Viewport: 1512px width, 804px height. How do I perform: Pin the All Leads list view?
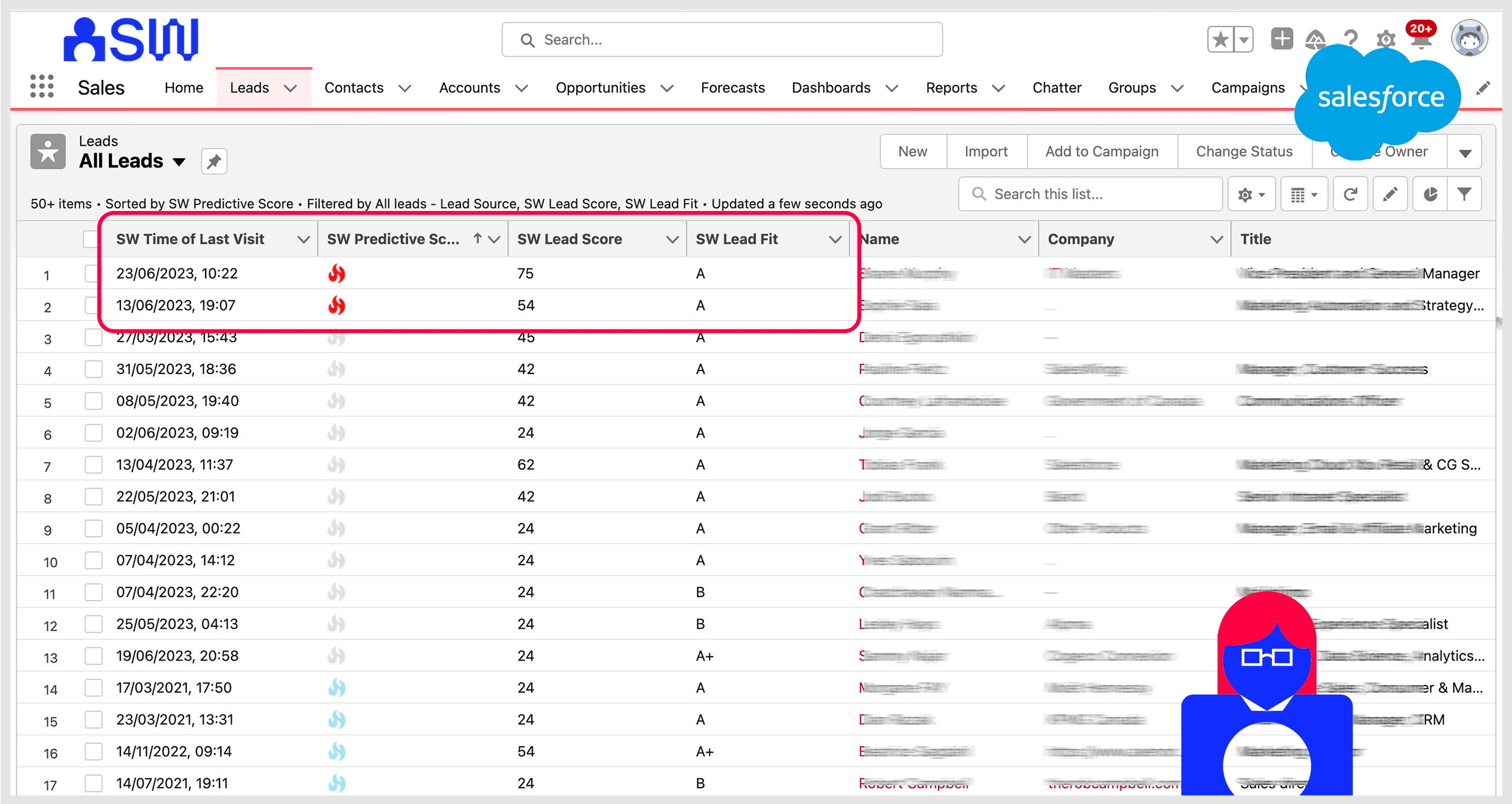point(214,161)
